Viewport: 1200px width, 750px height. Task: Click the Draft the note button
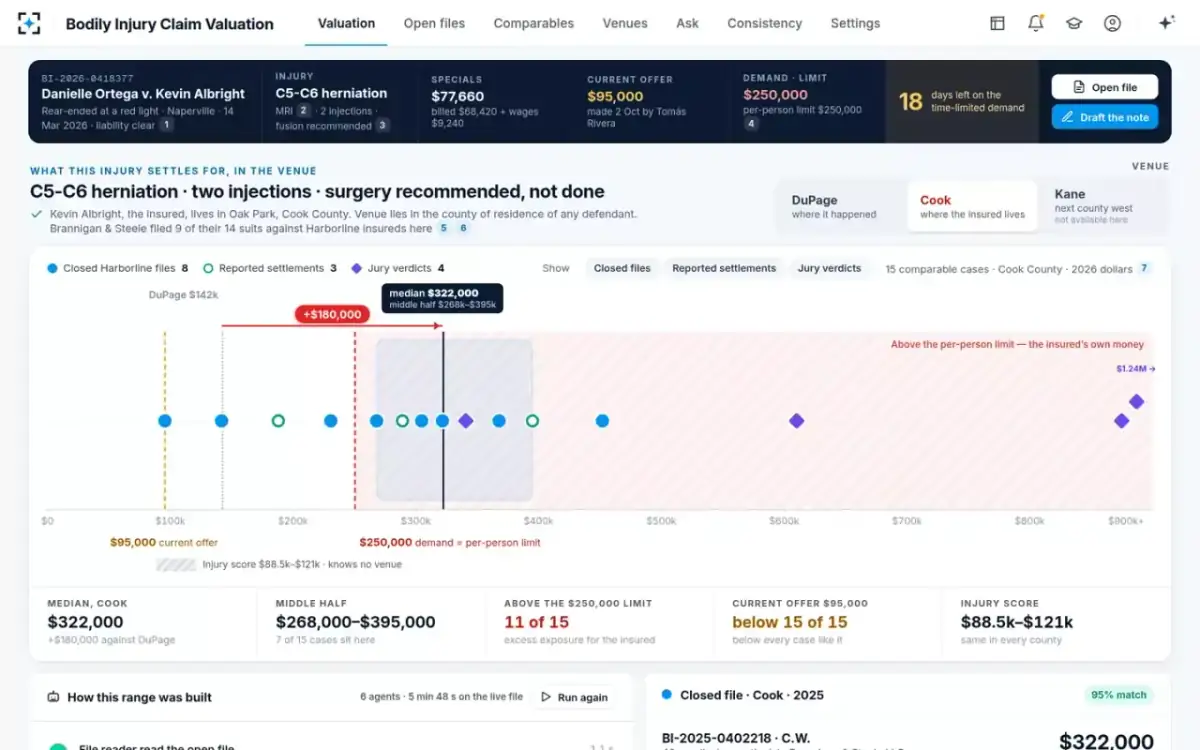click(1104, 117)
